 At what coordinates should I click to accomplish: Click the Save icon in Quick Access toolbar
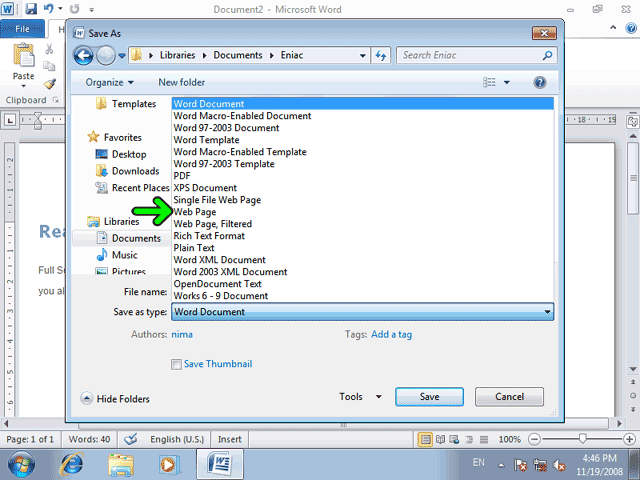pyautogui.click(x=31, y=9)
